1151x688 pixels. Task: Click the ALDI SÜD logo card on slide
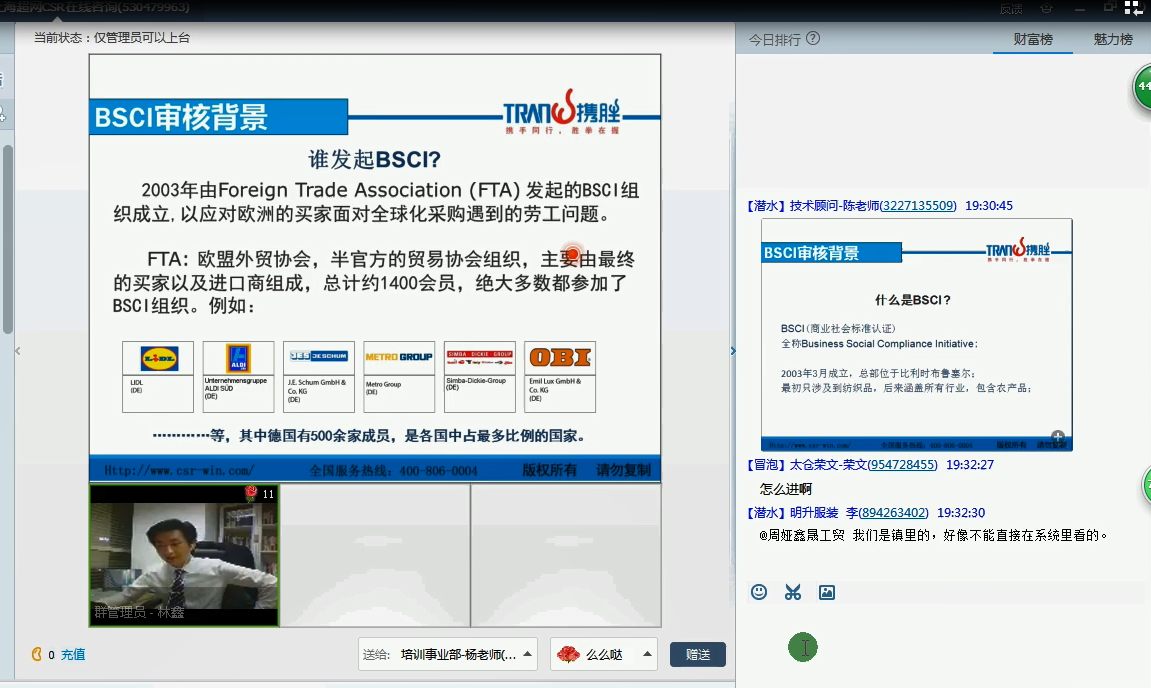pos(239,377)
